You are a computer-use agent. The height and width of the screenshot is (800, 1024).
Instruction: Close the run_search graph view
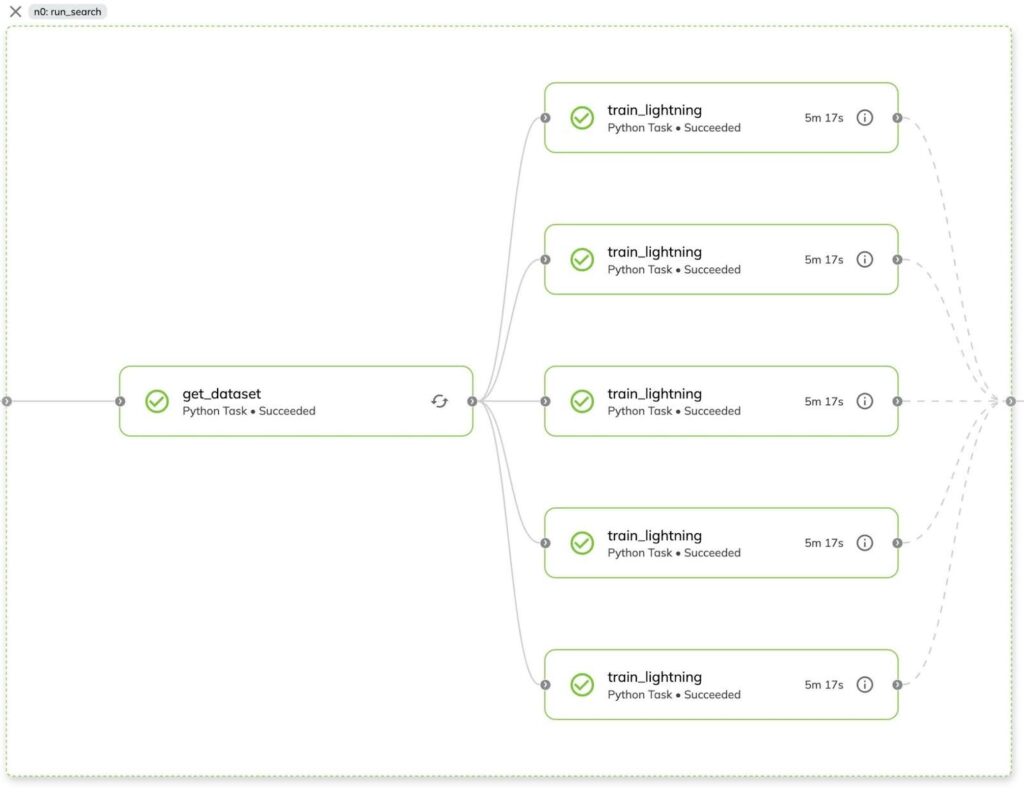point(14,11)
